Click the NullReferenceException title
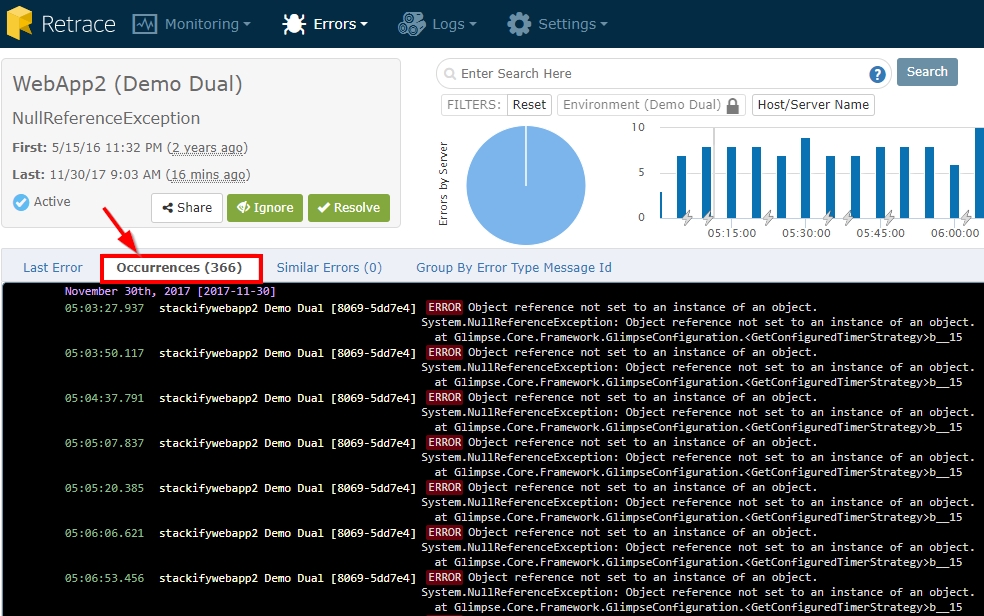The height and width of the screenshot is (616, 984). tap(106, 119)
